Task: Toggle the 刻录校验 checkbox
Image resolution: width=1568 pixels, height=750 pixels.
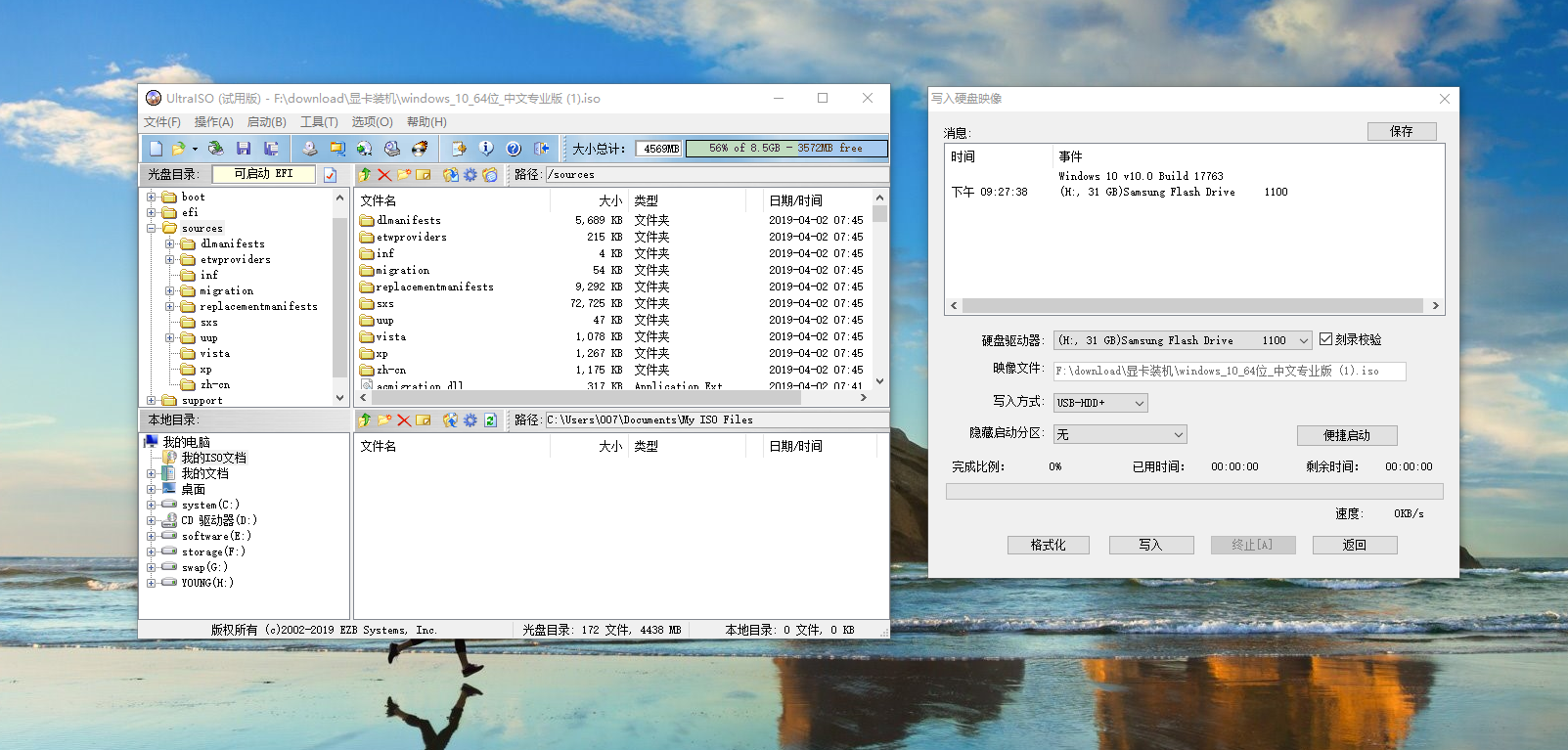Action: [1326, 339]
